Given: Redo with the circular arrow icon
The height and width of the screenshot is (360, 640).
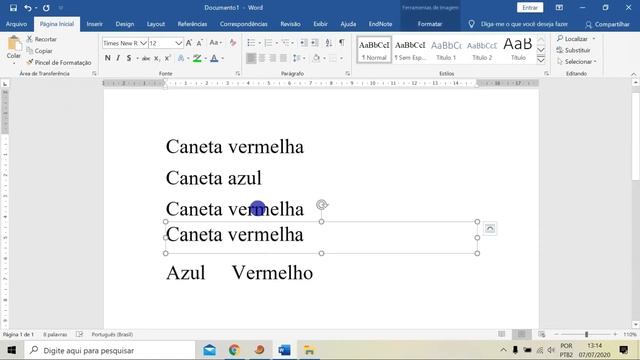Looking at the screenshot, I should 46,8.
